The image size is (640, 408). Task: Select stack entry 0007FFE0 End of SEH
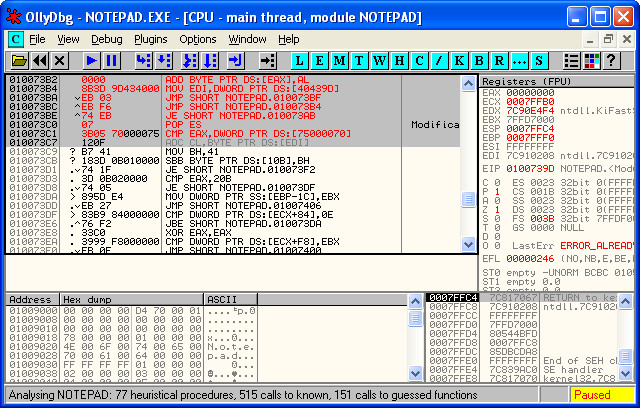click(522, 361)
